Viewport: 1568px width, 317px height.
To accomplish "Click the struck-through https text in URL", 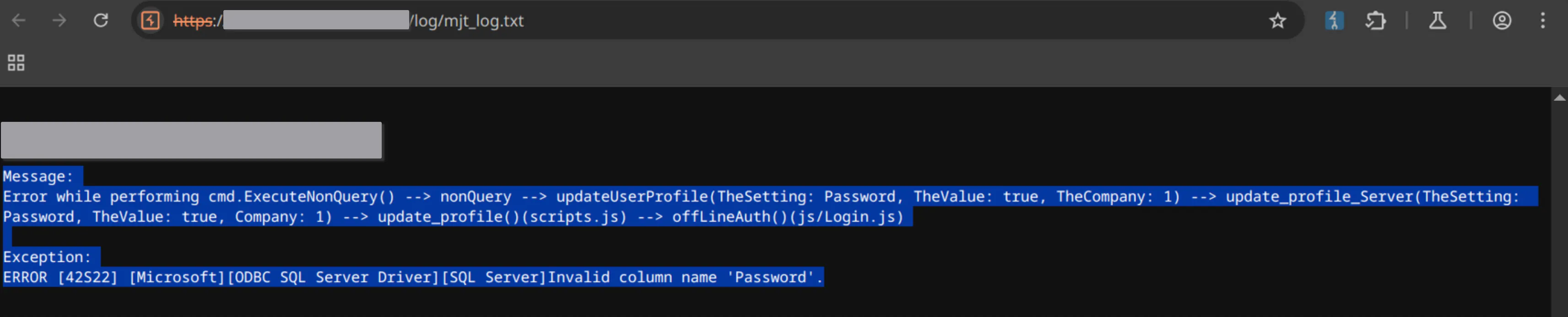I will (194, 21).
